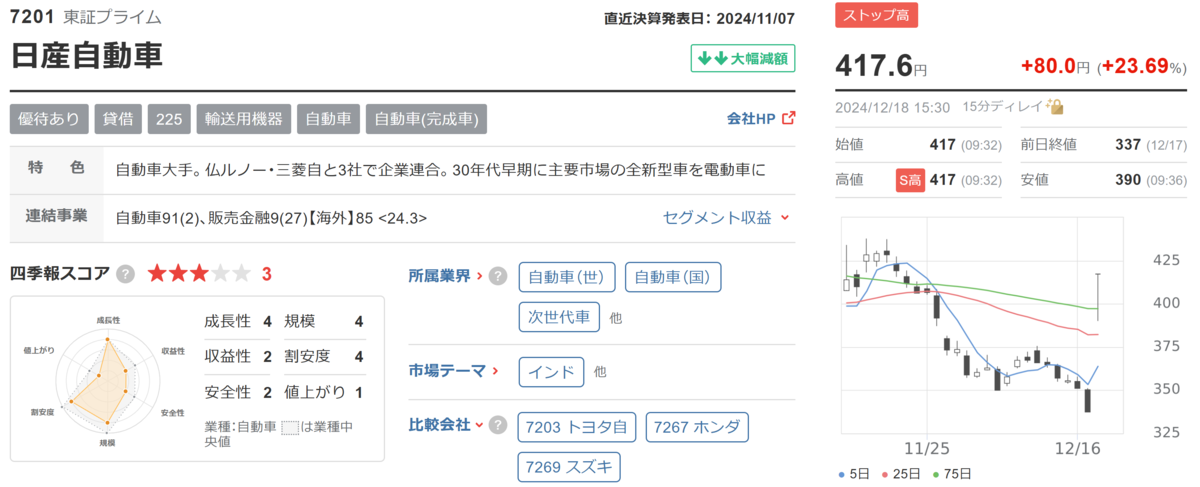This screenshot has width=1200, height=487.
Task: Click the S高 badge beside 高値
Action: click(909, 180)
